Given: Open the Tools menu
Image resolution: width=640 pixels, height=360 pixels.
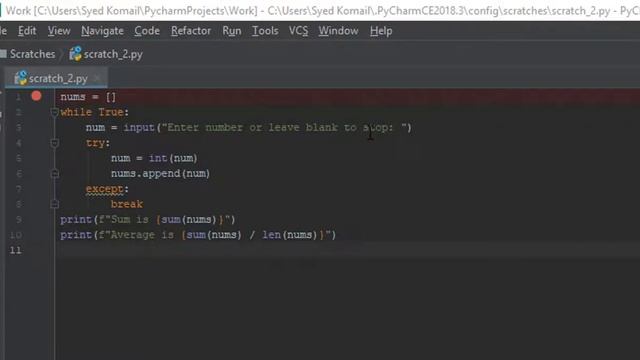Looking at the screenshot, I should click(265, 31).
